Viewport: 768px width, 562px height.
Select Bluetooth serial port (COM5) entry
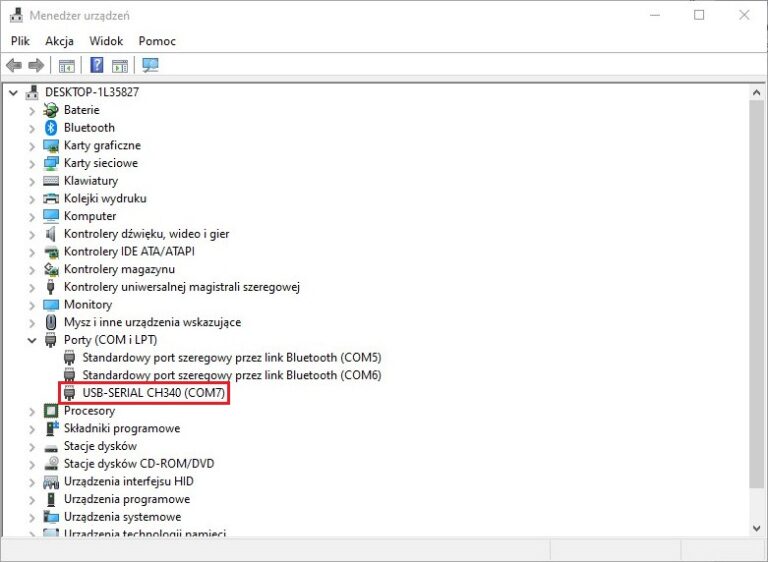click(x=231, y=357)
